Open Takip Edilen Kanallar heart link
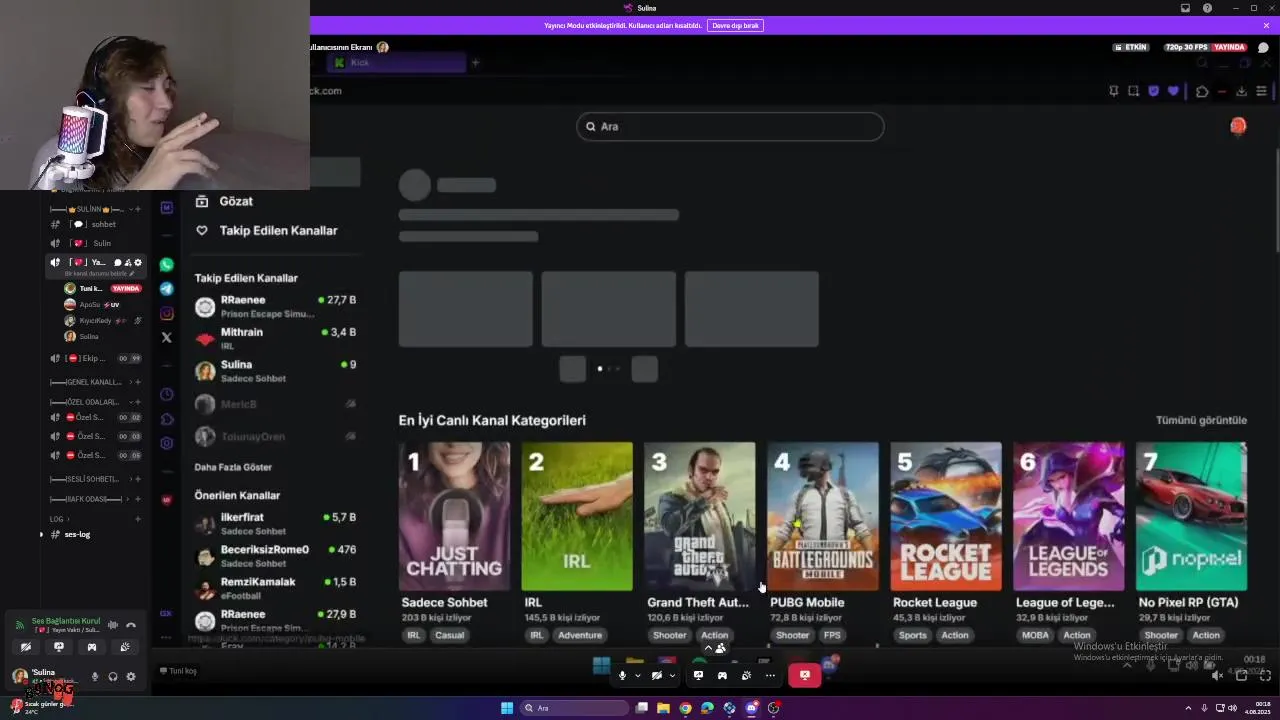This screenshot has height=720, width=1280. [267, 230]
